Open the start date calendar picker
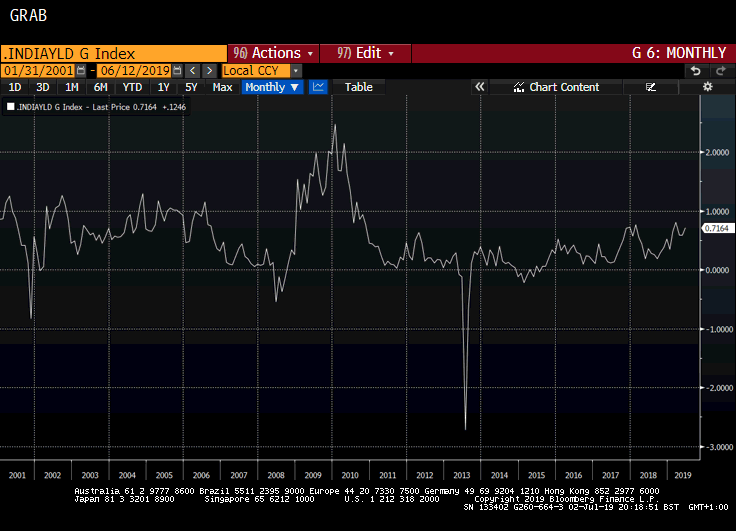 pyautogui.click(x=83, y=71)
